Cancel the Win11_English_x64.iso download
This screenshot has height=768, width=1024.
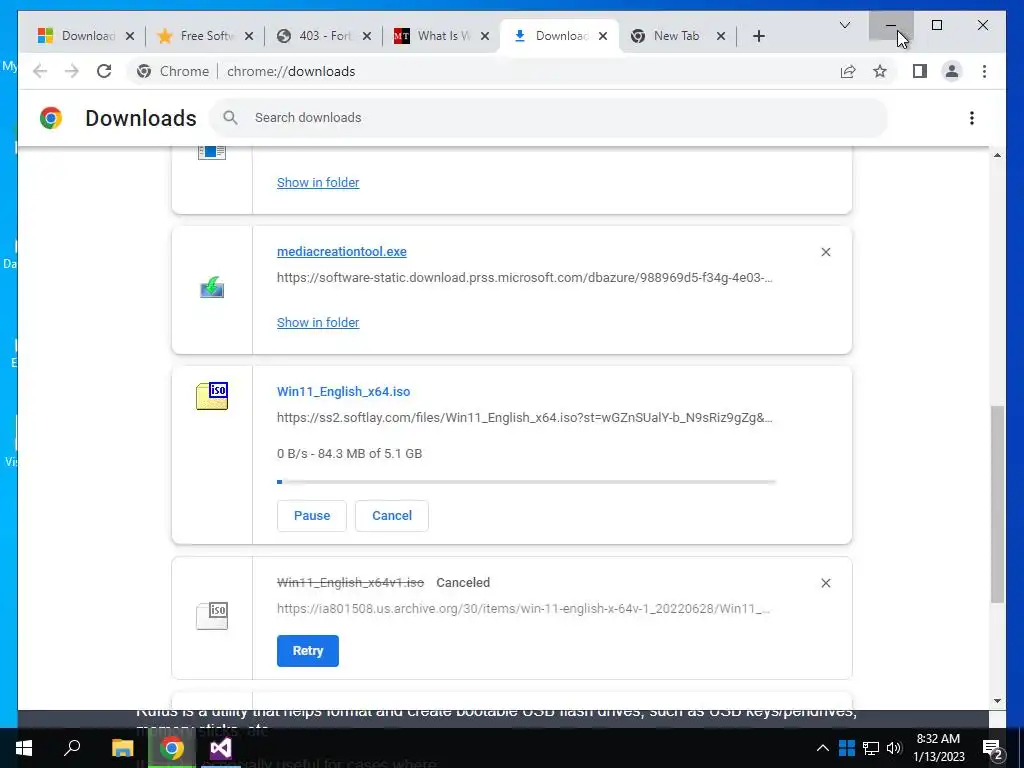[x=392, y=516]
